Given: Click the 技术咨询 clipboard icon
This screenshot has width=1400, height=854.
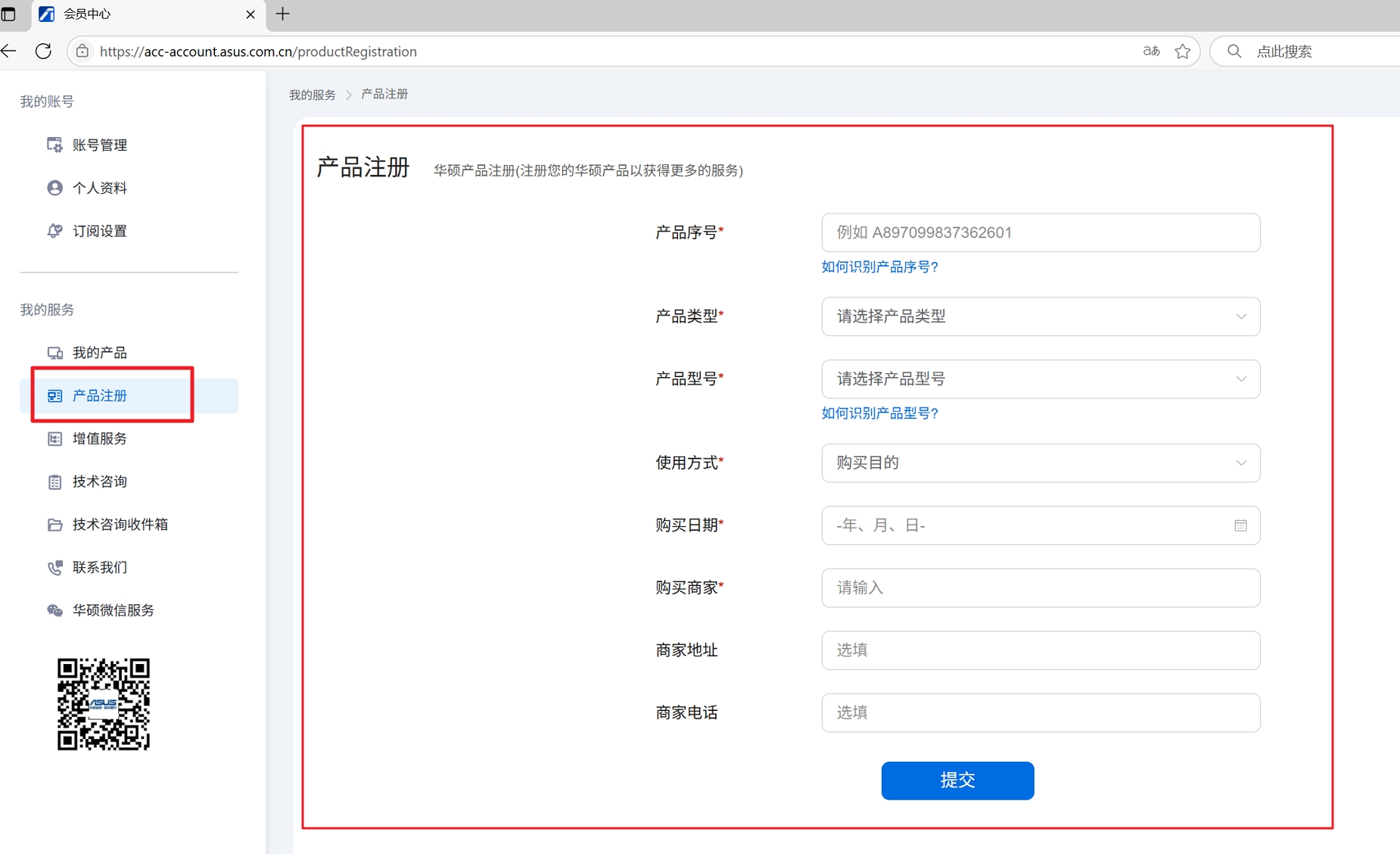Looking at the screenshot, I should [54, 482].
